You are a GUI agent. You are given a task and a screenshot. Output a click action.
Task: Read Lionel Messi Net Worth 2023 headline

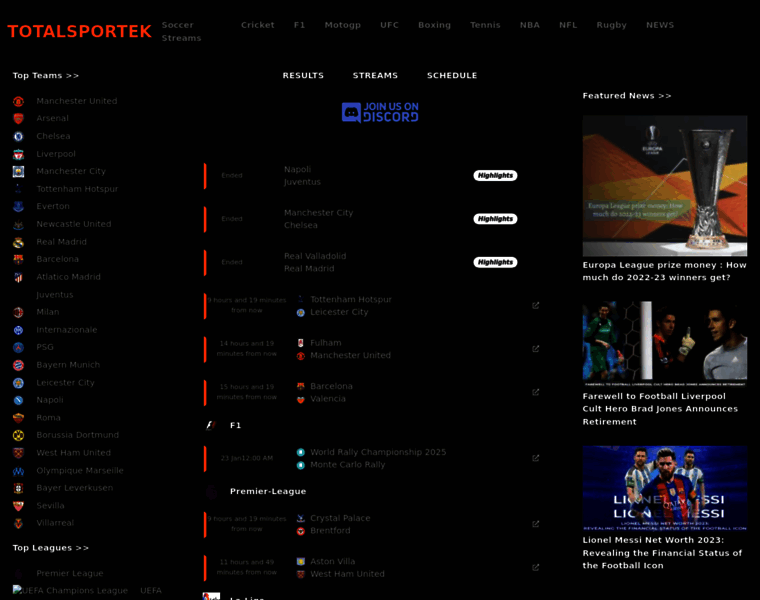(x=662, y=553)
